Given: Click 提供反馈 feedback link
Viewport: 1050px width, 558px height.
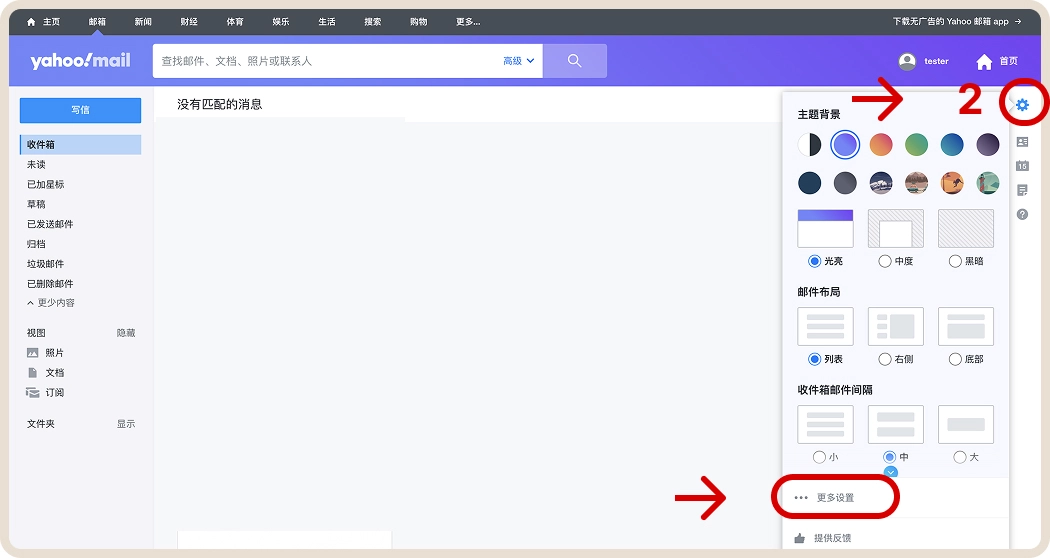Looking at the screenshot, I should 832,538.
